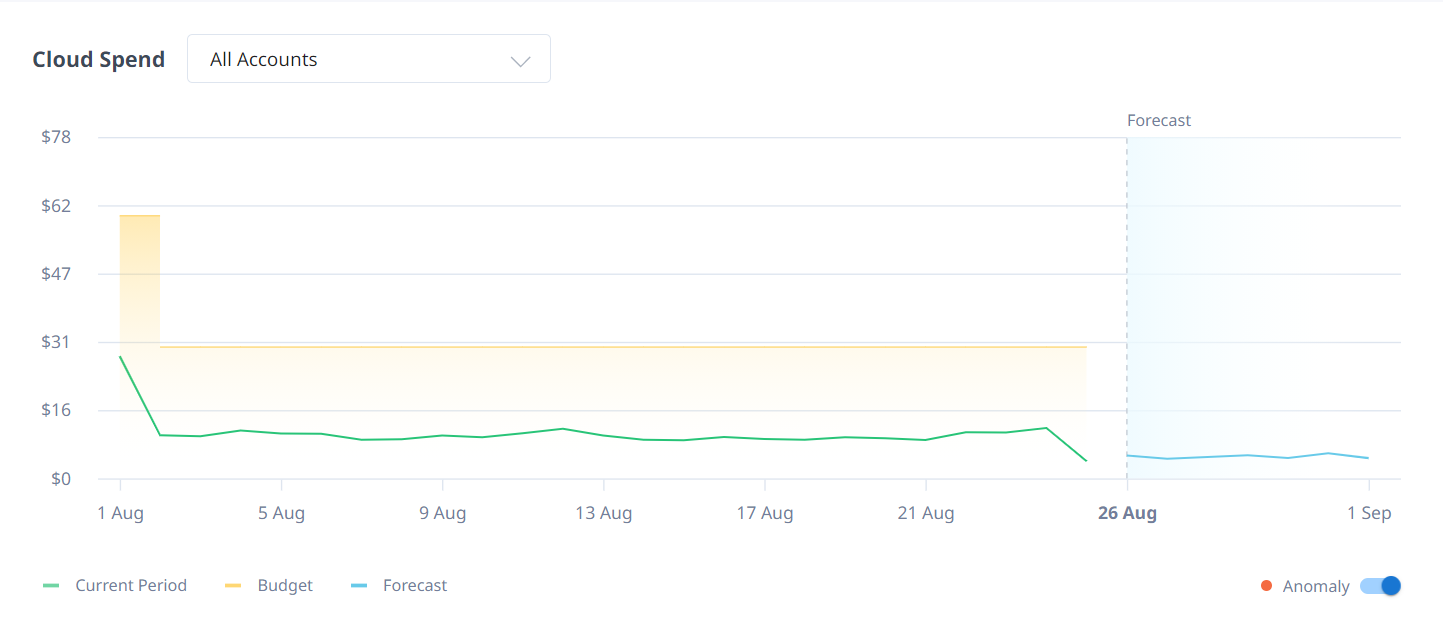Click the dropdown chevron arrow

[x=520, y=61]
